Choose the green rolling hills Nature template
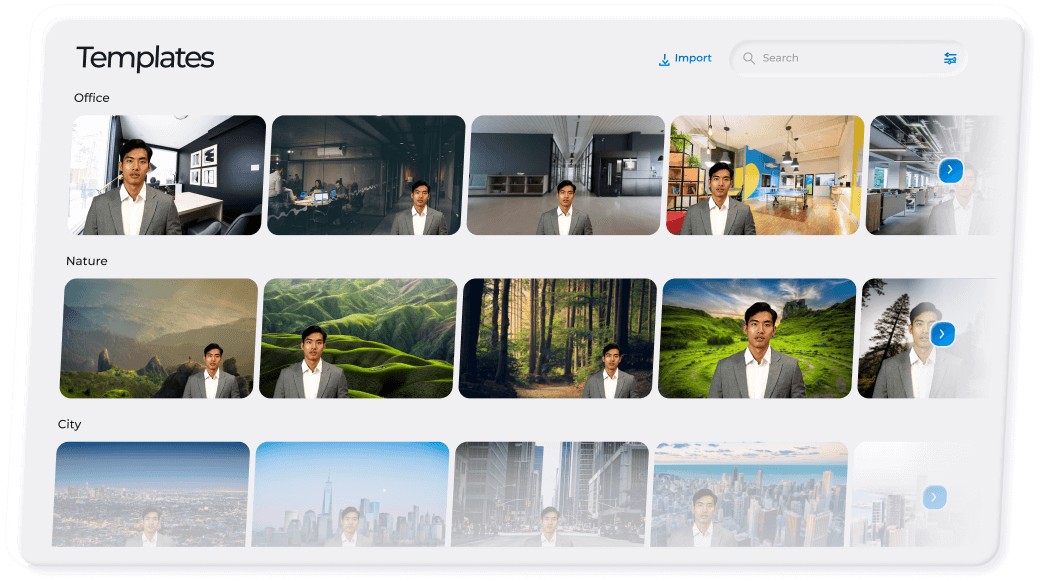This screenshot has width=1041, height=581. (x=356, y=338)
